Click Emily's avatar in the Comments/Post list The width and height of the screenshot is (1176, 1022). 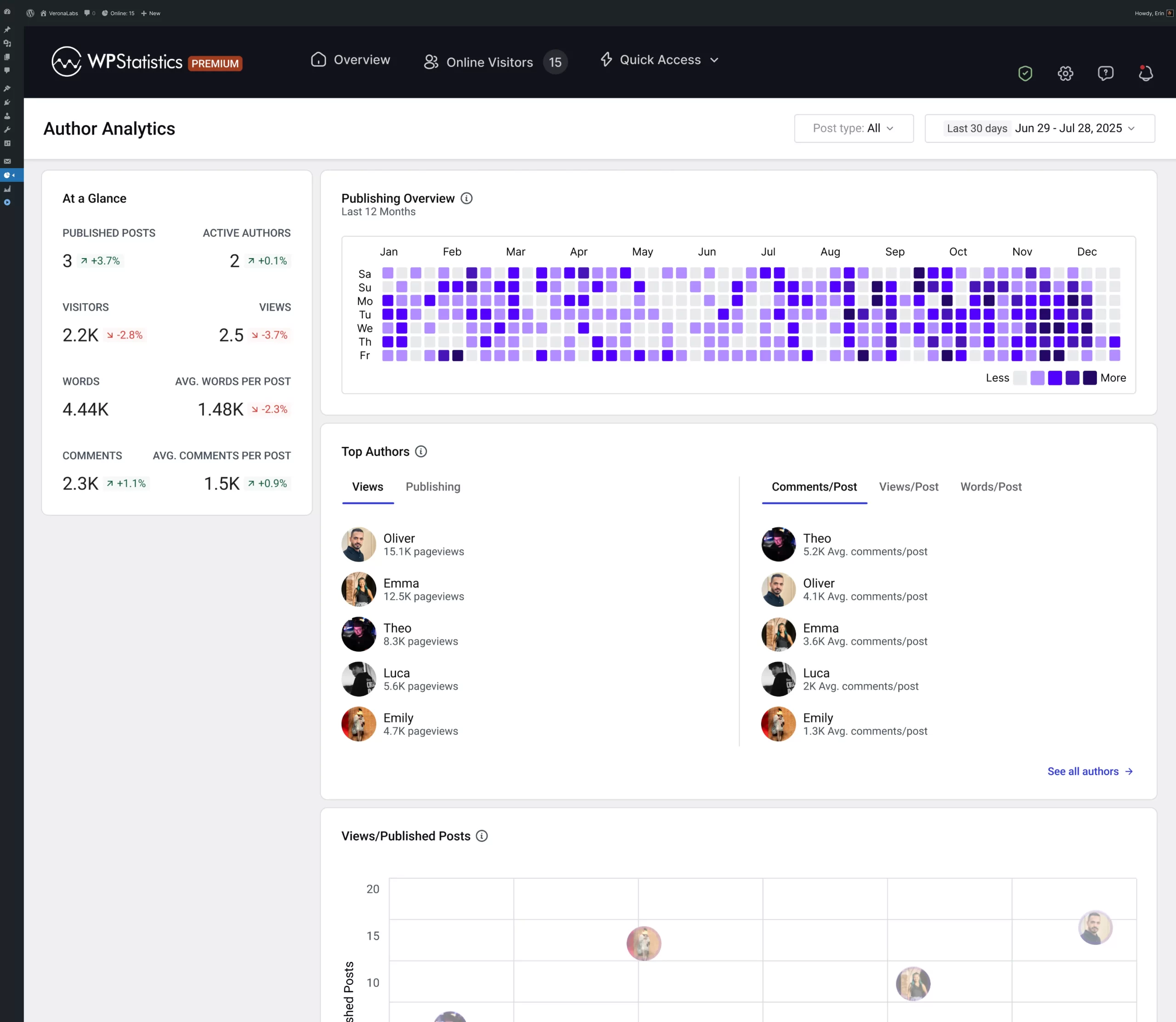click(779, 724)
